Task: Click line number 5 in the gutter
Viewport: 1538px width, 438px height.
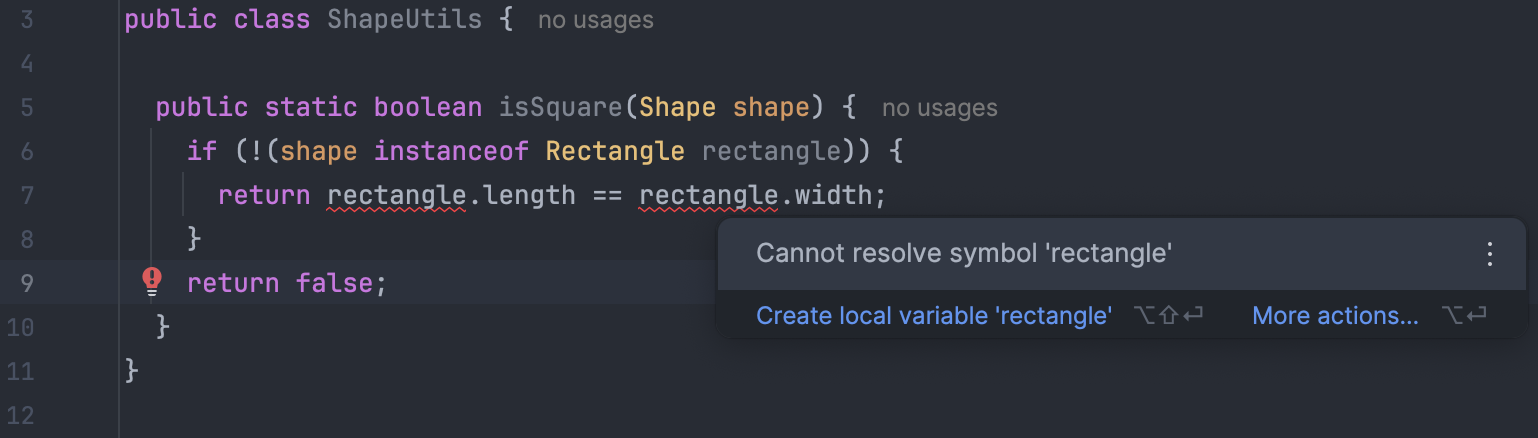Action: 26,108
